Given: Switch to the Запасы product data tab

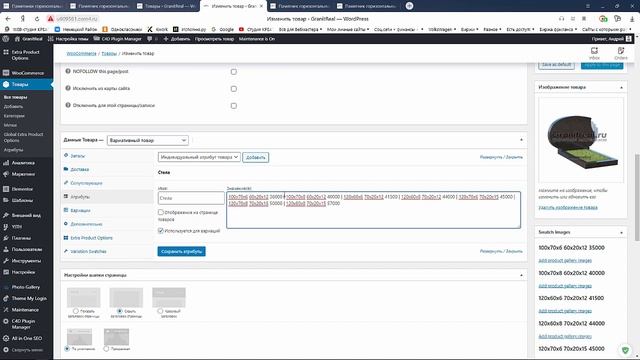Looking at the screenshot, I should (78, 156).
